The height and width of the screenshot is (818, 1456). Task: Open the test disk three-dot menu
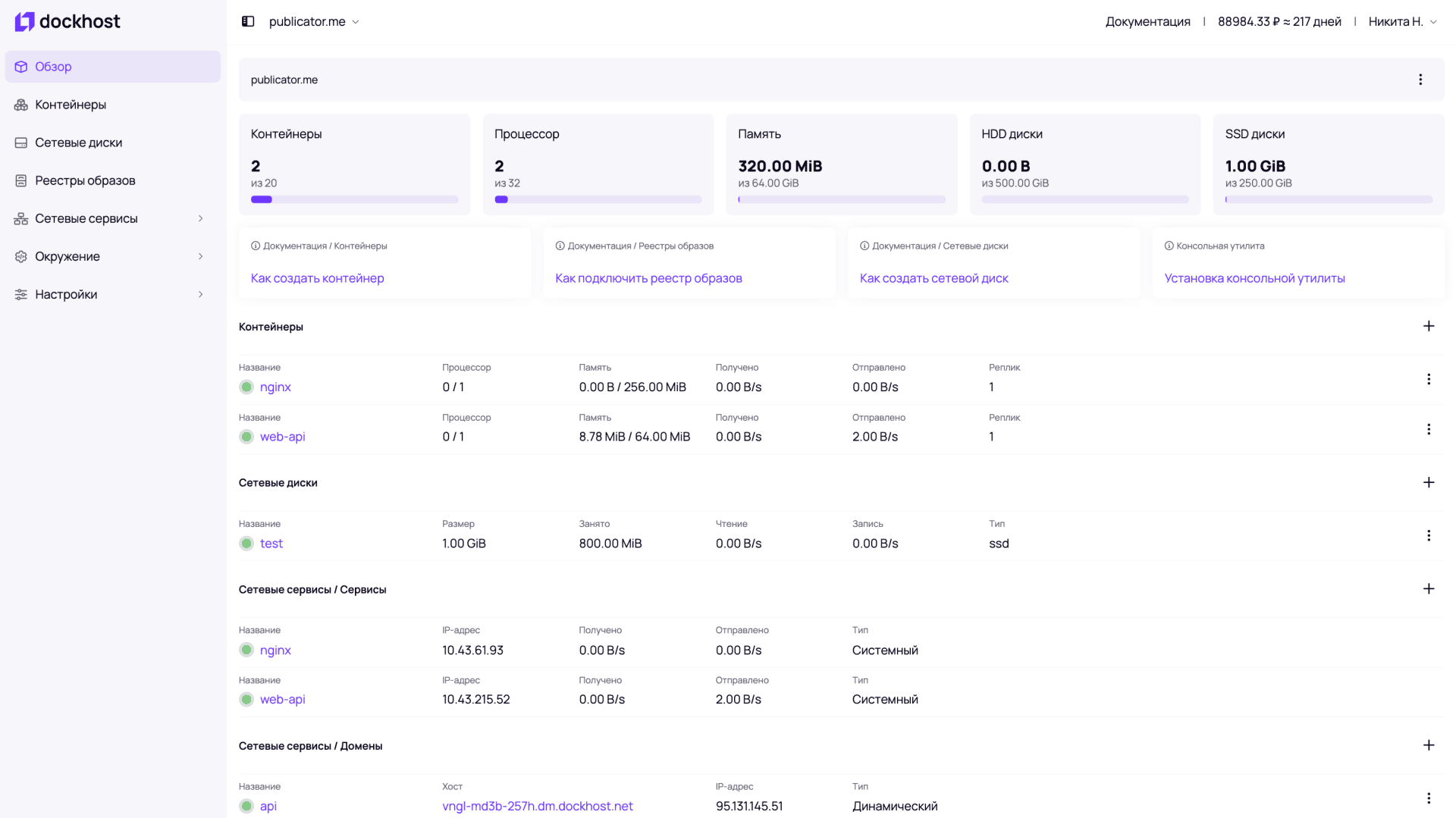click(1429, 536)
